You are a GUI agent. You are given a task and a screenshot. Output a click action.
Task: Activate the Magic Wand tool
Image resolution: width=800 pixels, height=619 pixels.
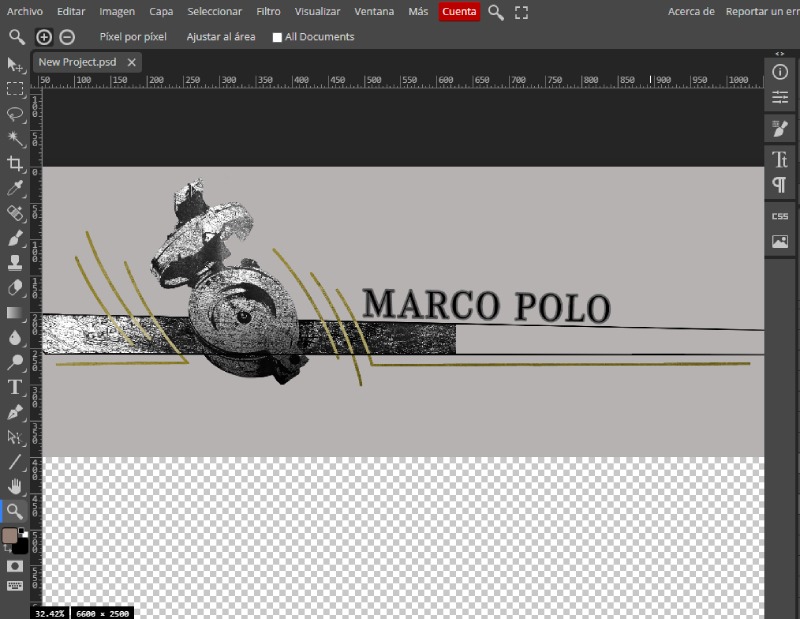pos(15,138)
